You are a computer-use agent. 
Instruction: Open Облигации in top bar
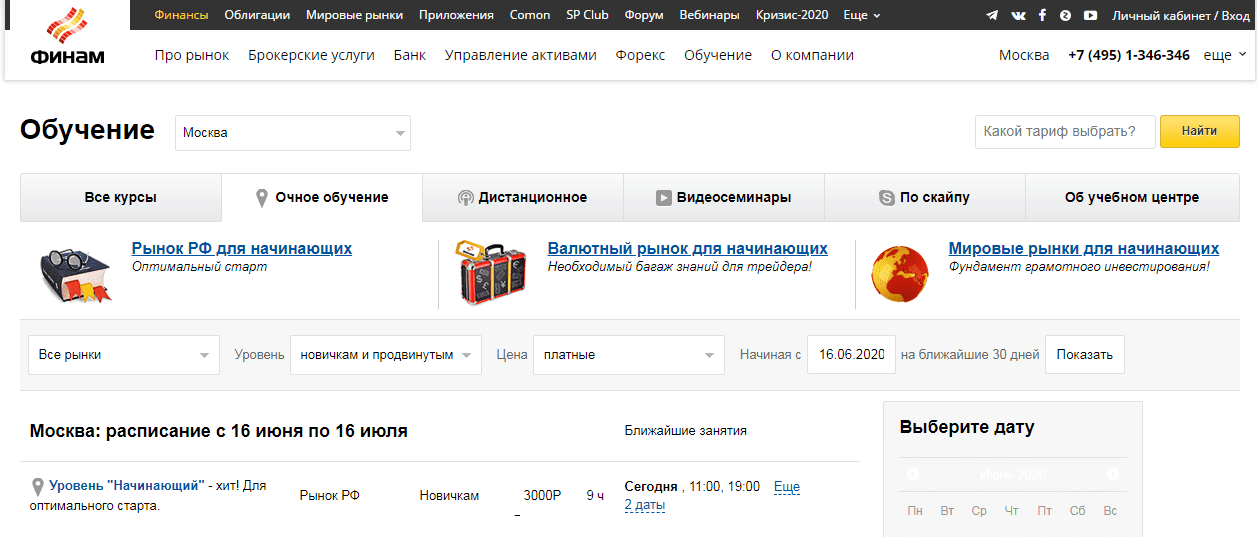point(257,15)
